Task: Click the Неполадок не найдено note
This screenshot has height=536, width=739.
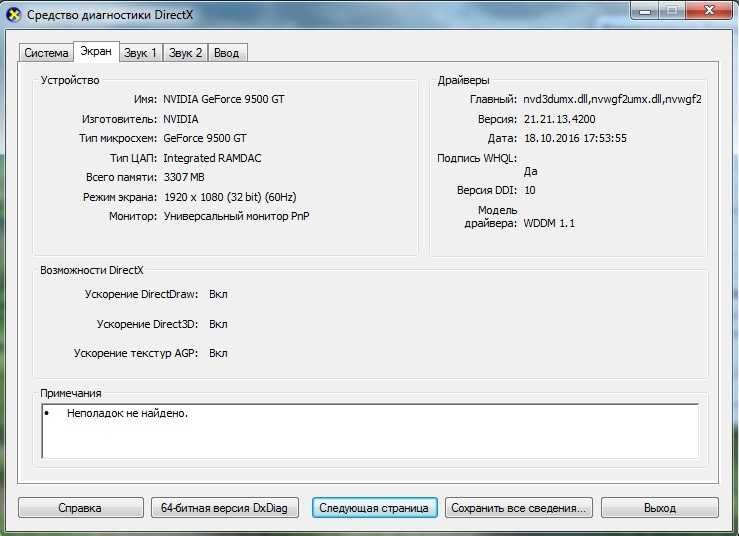Action: point(127,413)
